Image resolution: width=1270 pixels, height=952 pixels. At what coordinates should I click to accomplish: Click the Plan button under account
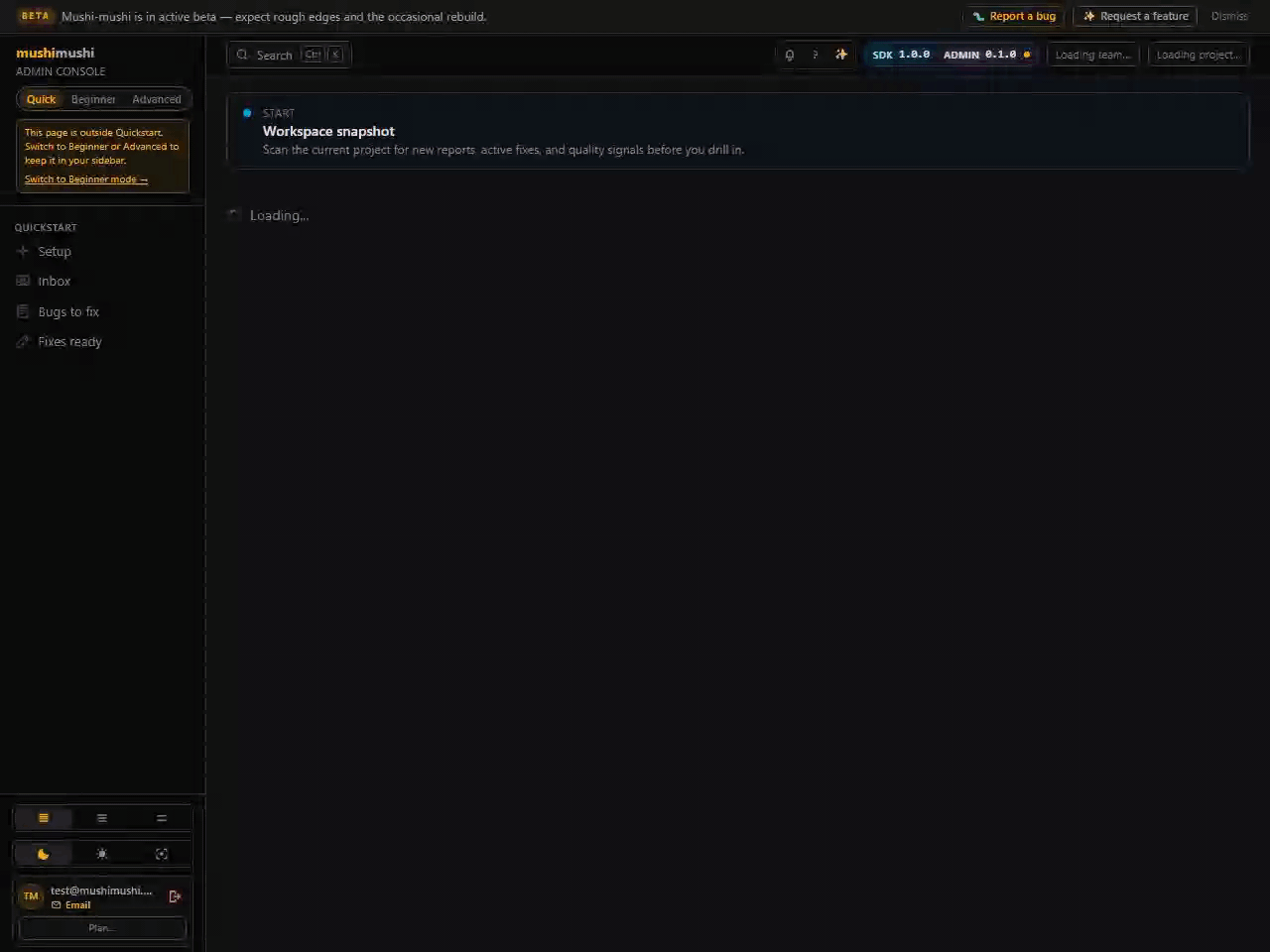(x=102, y=928)
